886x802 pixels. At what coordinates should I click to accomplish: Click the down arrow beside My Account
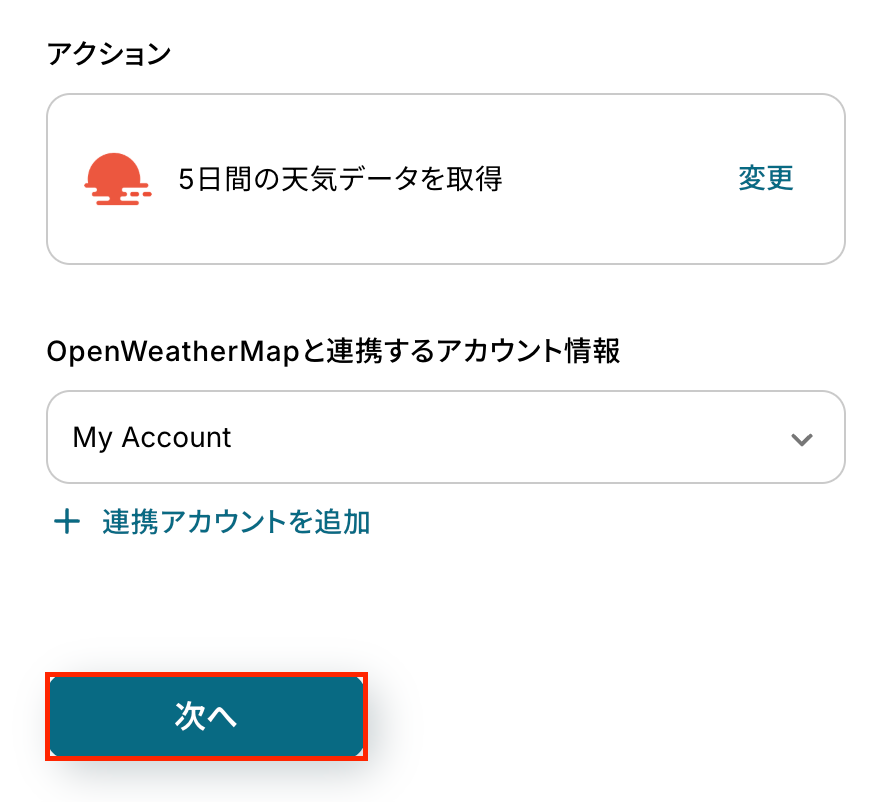tap(801, 439)
